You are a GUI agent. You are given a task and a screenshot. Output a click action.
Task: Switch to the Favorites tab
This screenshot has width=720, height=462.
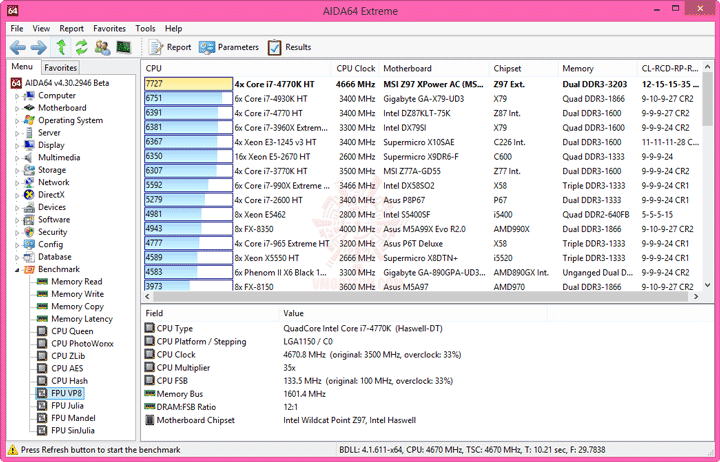click(x=60, y=68)
